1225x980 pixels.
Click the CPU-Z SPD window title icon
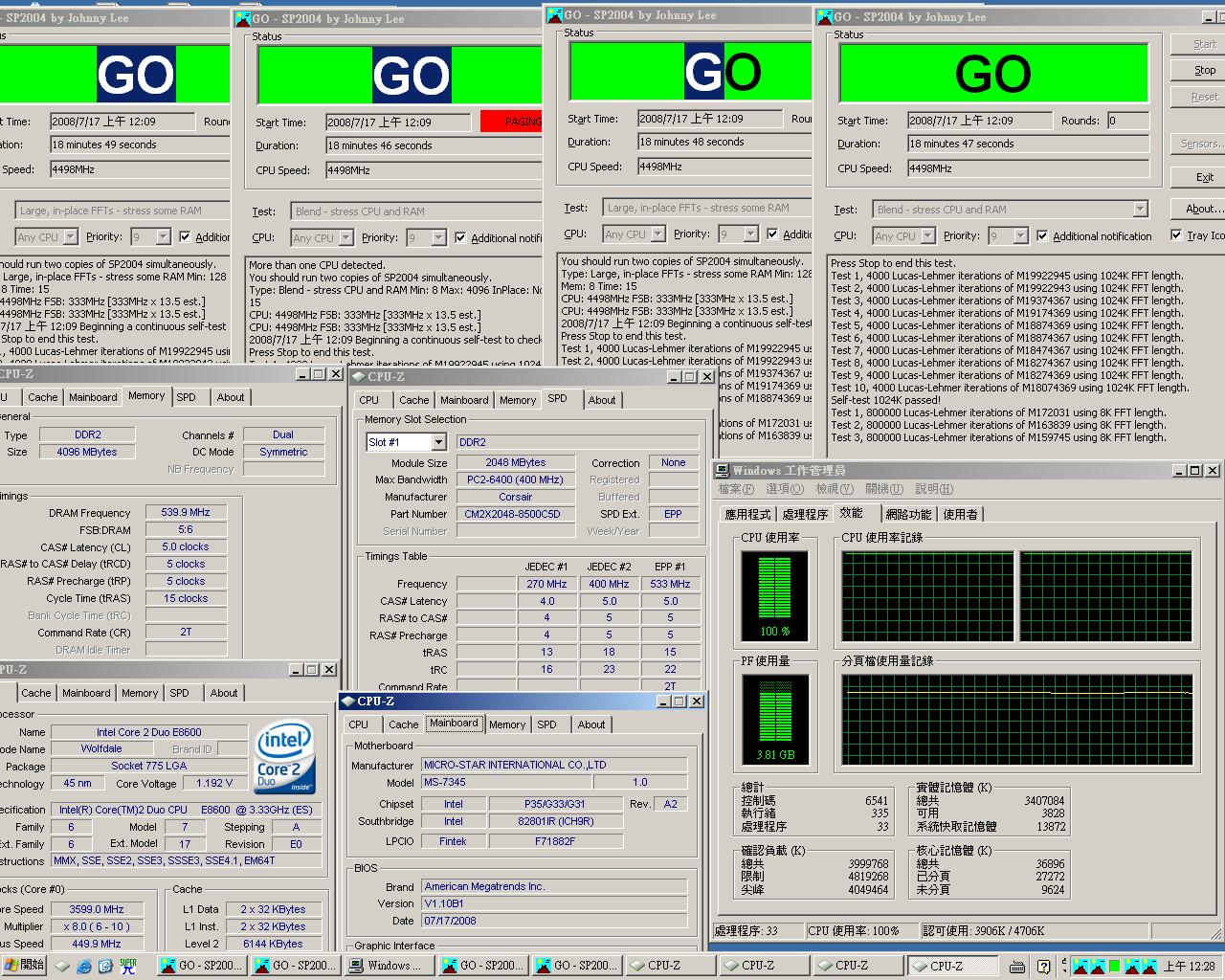pyautogui.click(x=358, y=377)
